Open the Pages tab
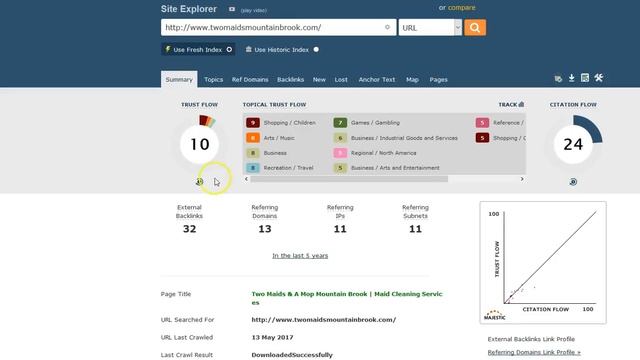 tap(438, 80)
